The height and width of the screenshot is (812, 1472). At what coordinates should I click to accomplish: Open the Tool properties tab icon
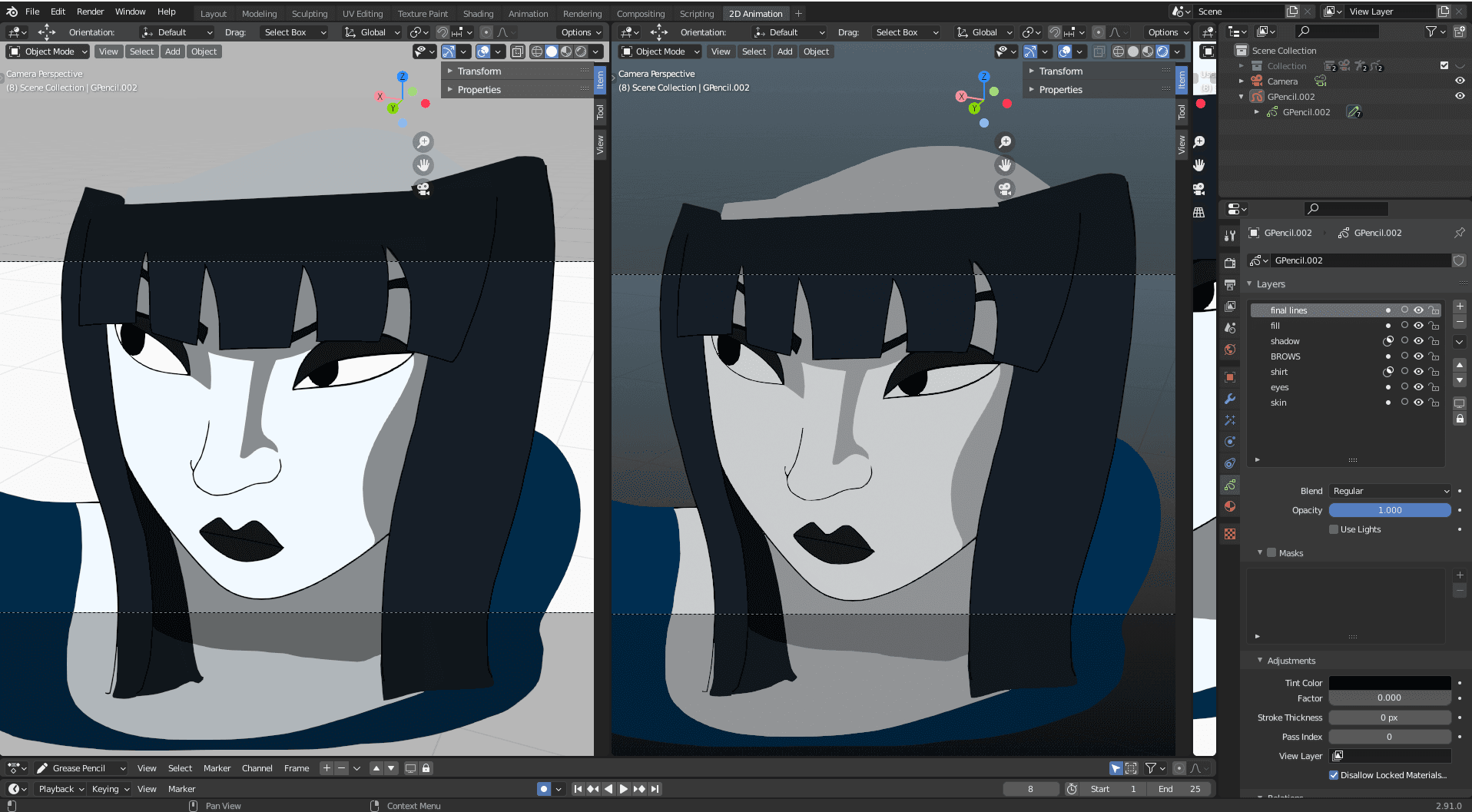[x=1230, y=236]
